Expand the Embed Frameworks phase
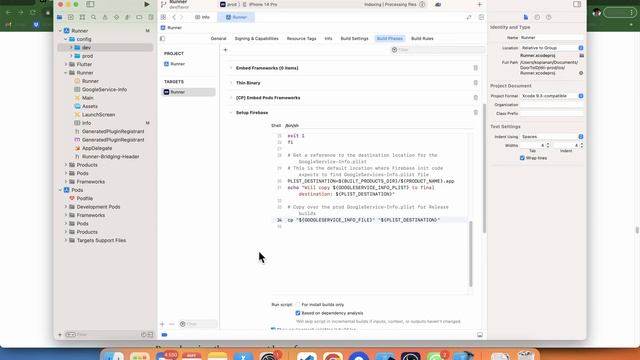Screen dimensions: 640x360 [231, 68]
